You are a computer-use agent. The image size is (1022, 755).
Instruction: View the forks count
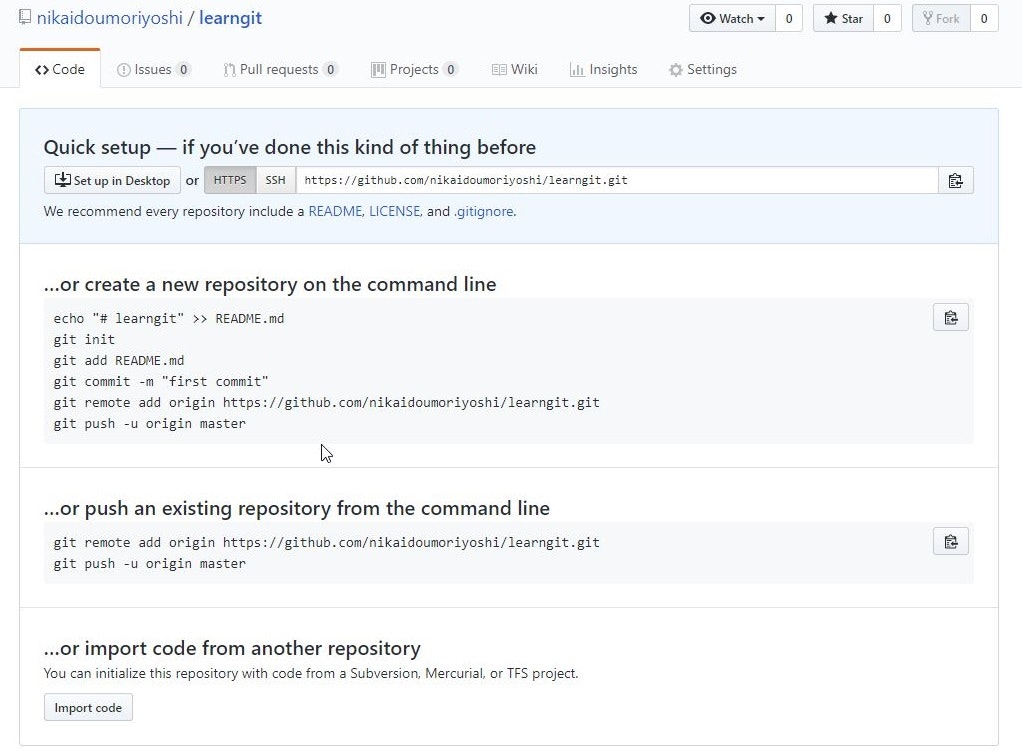984,19
